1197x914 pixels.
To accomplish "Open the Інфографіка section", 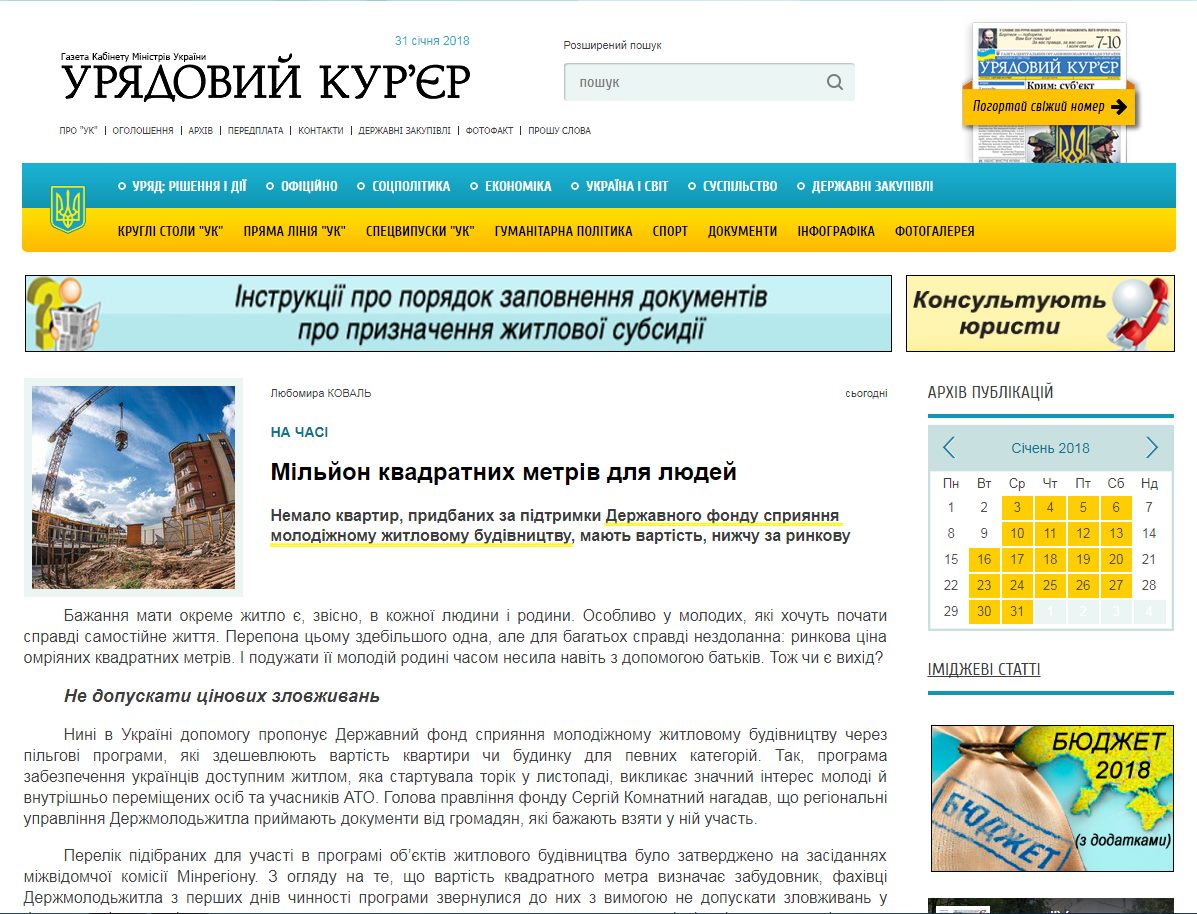I will coord(836,231).
